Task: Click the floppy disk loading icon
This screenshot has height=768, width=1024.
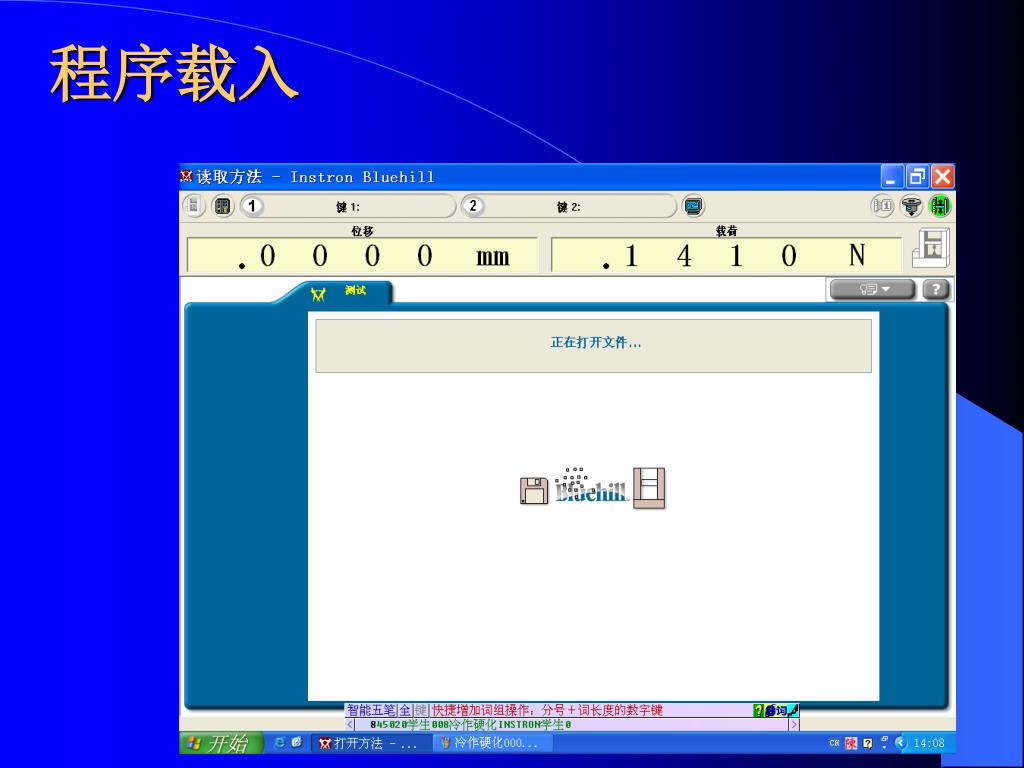Action: click(534, 490)
